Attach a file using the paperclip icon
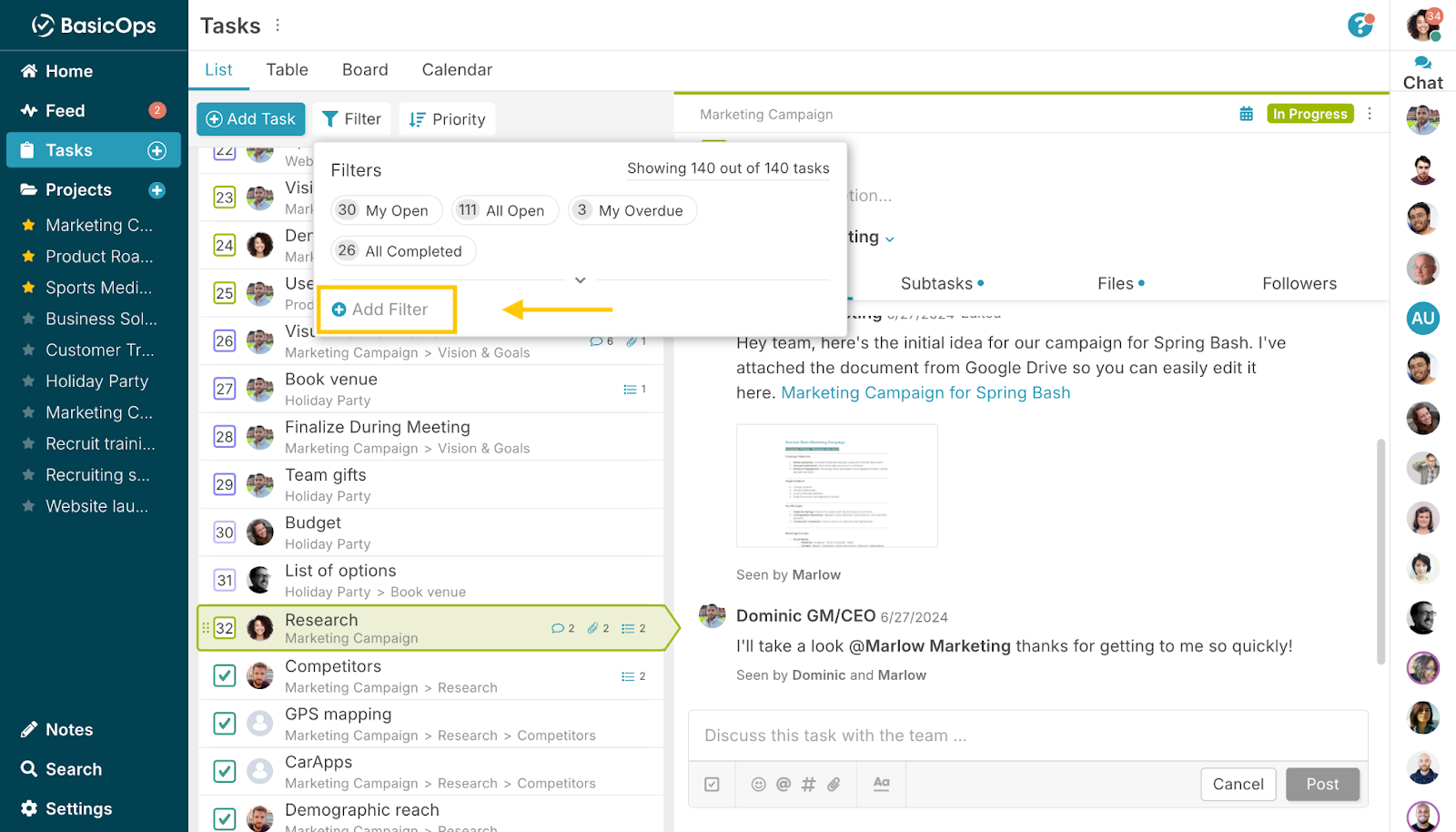 pos(834,784)
